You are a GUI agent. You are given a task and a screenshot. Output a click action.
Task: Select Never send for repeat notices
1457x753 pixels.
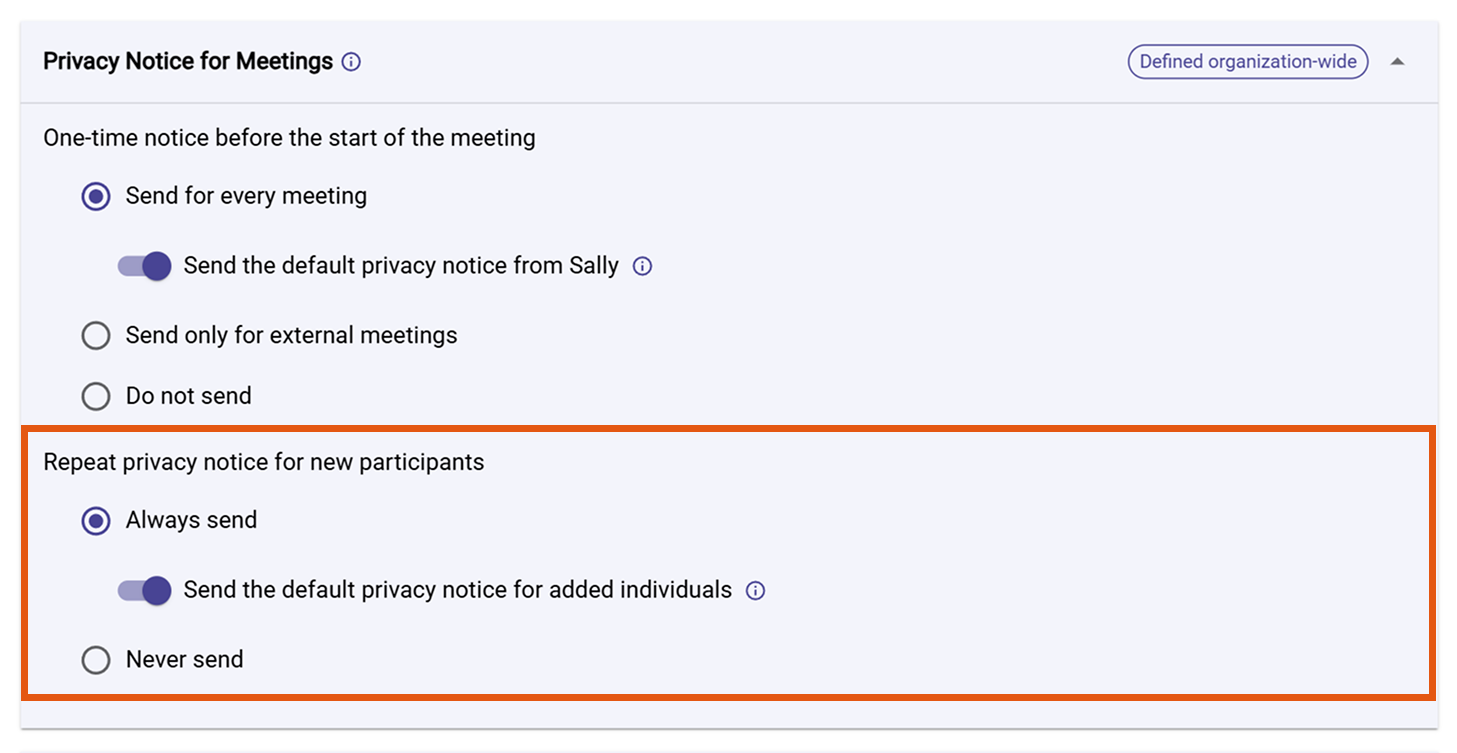(x=95, y=659)
